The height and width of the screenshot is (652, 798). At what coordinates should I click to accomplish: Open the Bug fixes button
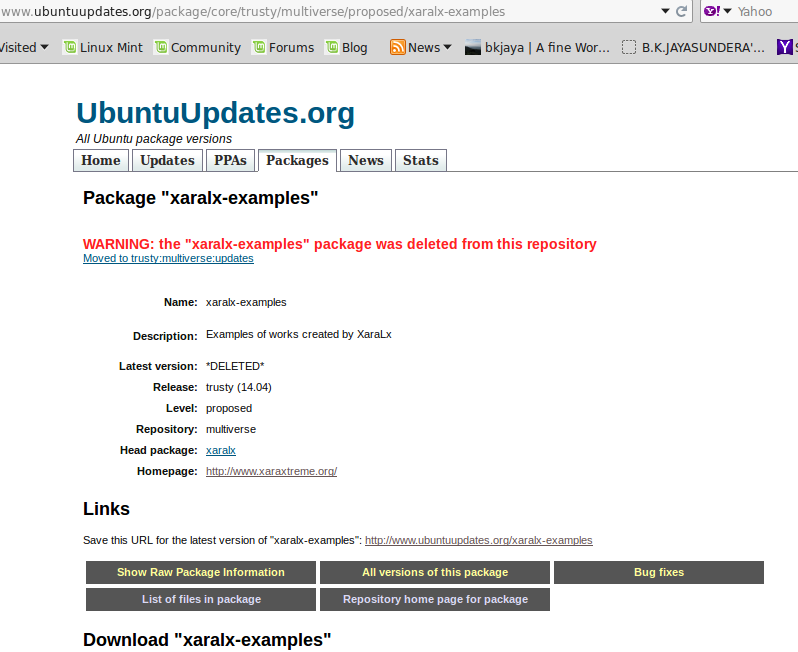(x=659, y=572)
